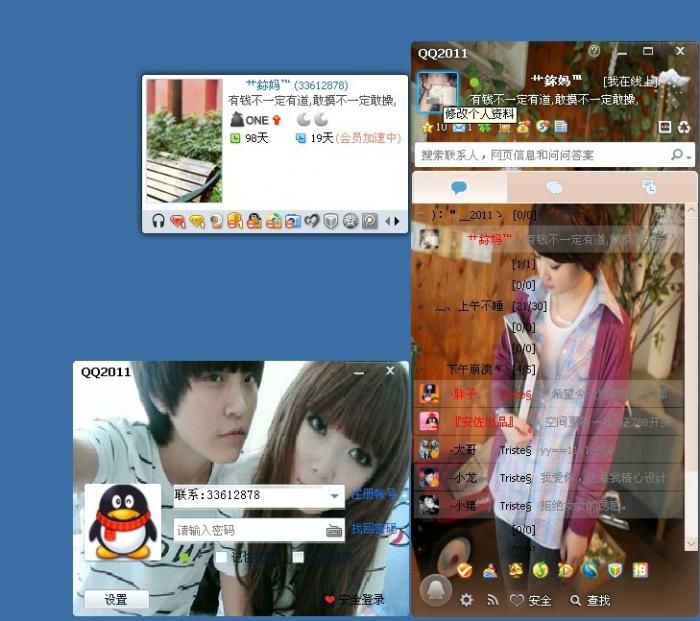Click the headphones music icon in profile card
Screen dimensions: 700x621
(x=158, y=221)
